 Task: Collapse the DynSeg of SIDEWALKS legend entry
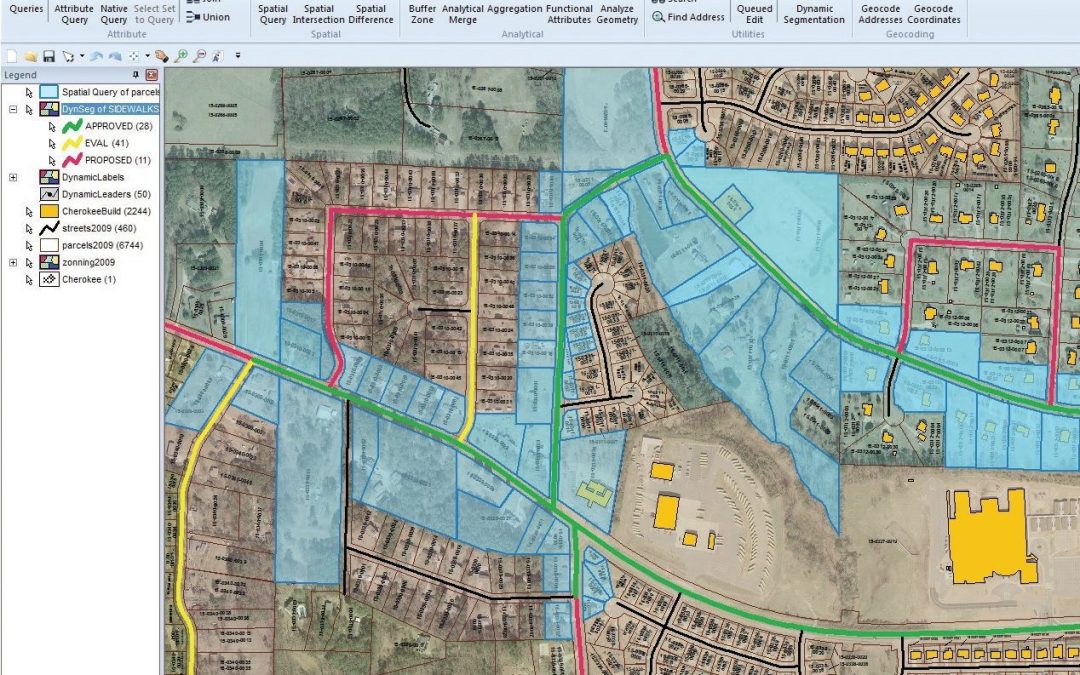pos(13,109)
